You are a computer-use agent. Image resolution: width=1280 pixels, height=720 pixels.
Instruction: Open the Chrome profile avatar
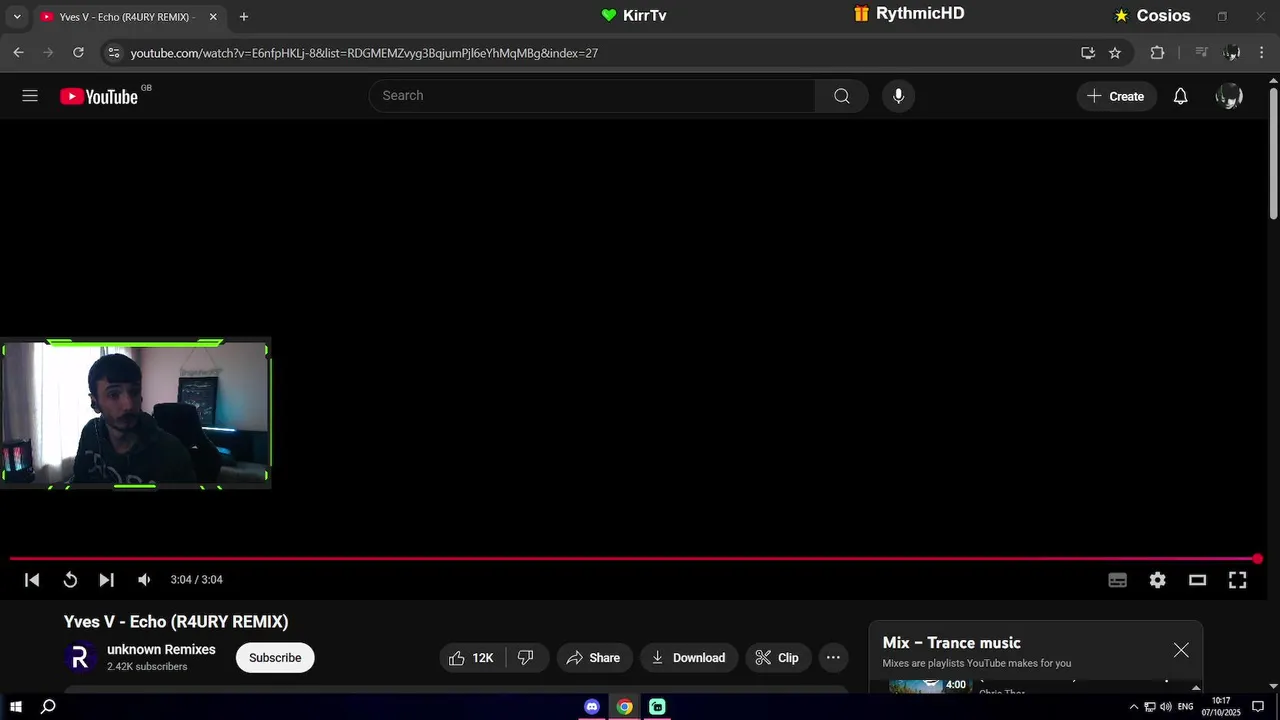[x=1232, y=53]
